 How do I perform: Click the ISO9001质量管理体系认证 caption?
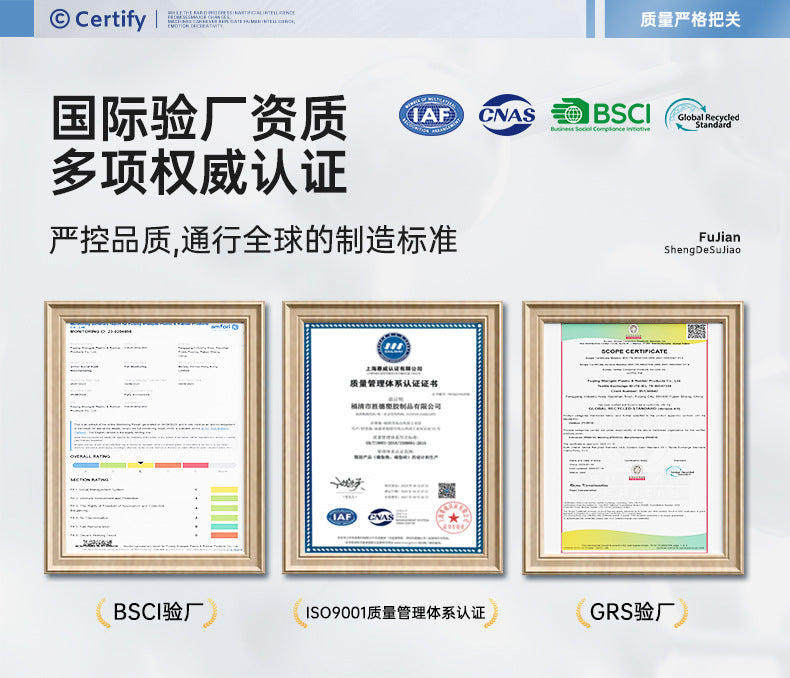click(x=396, y=613)
